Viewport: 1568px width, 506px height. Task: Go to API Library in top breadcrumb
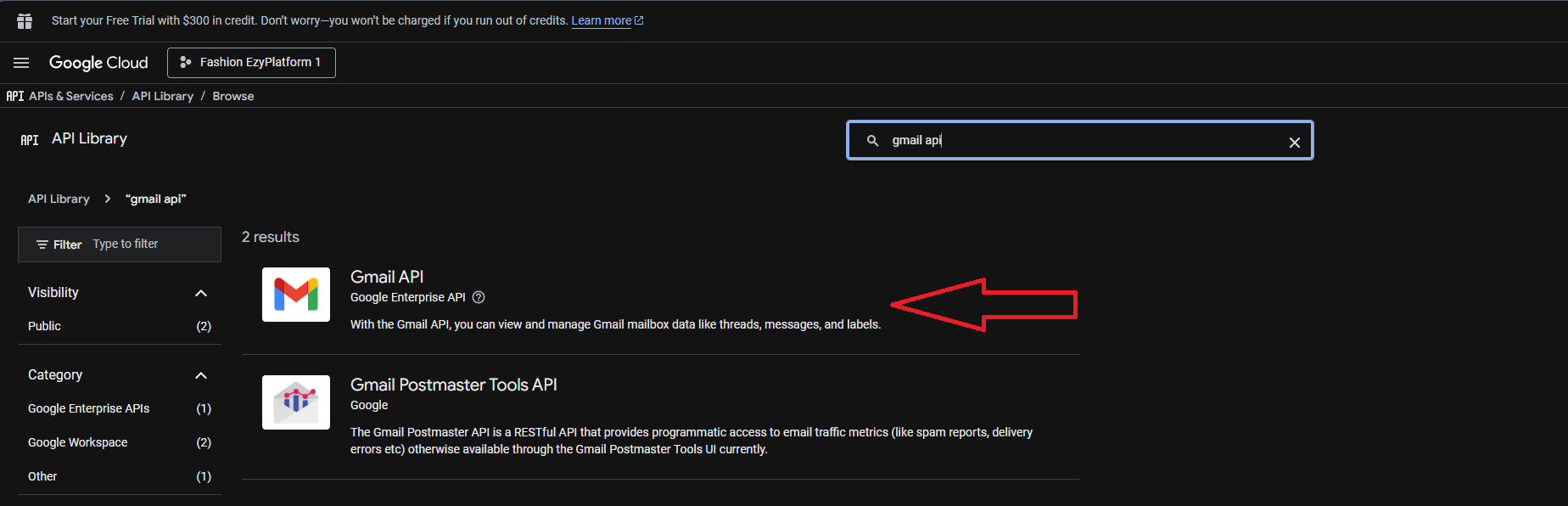[x=162, y=96]
